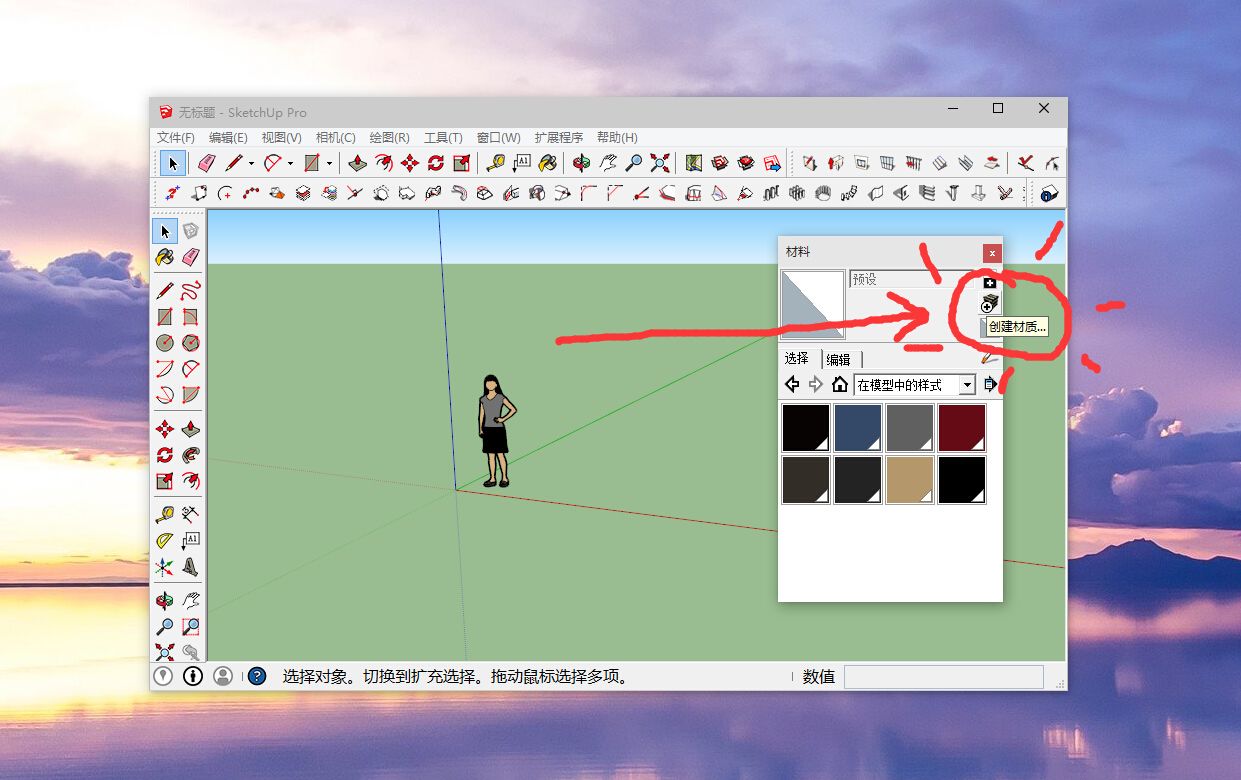
Task: Pick the Circle tool in left toolbar
Action: click(165, 342)
